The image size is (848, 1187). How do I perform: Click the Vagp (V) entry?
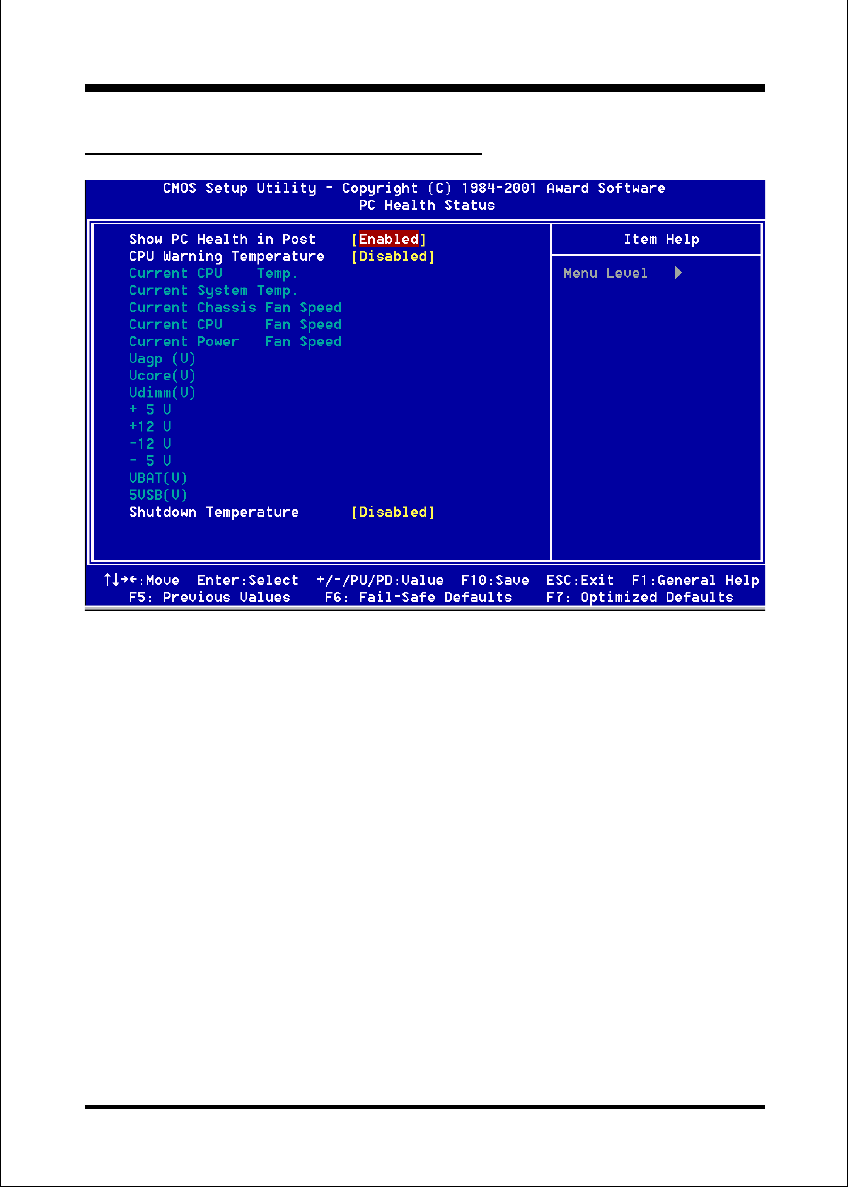coord(162,359)
